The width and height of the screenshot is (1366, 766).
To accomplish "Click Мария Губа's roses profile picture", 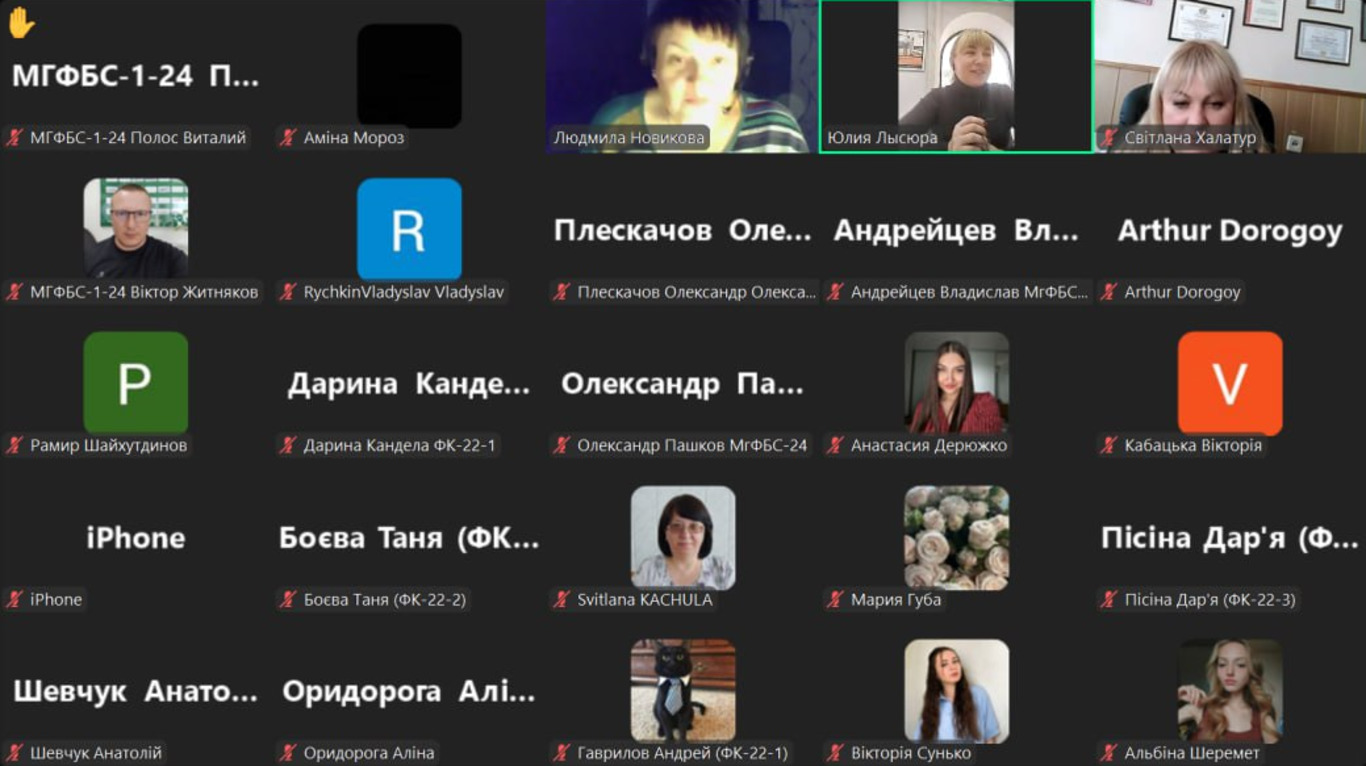I will (957, 537).
